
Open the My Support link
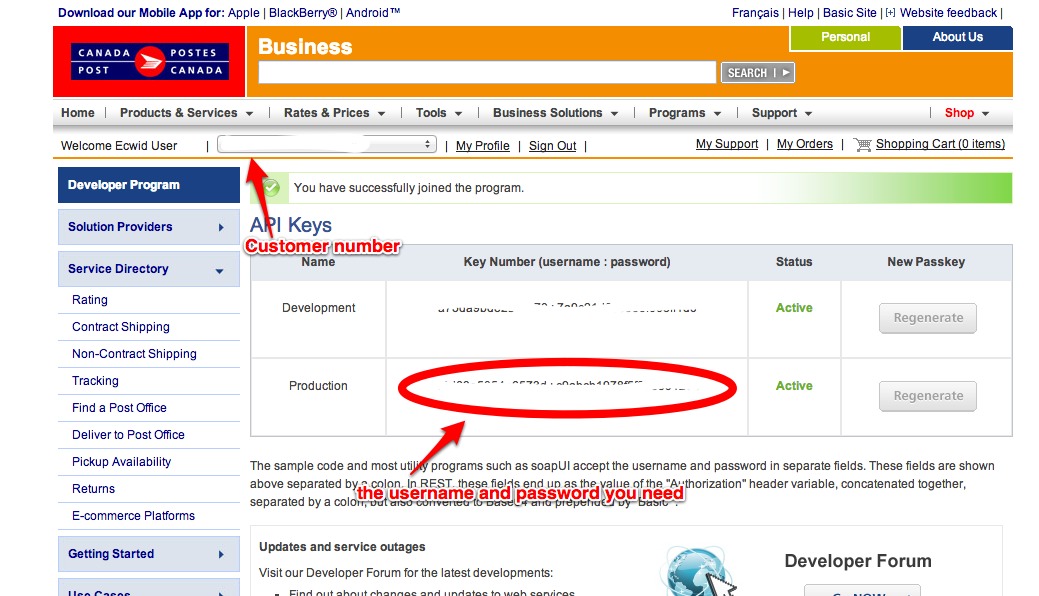[x=727, y=144]
